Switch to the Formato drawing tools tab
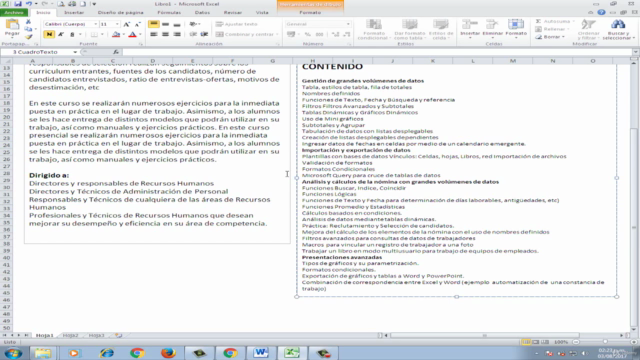 click(x=310, y=13)
